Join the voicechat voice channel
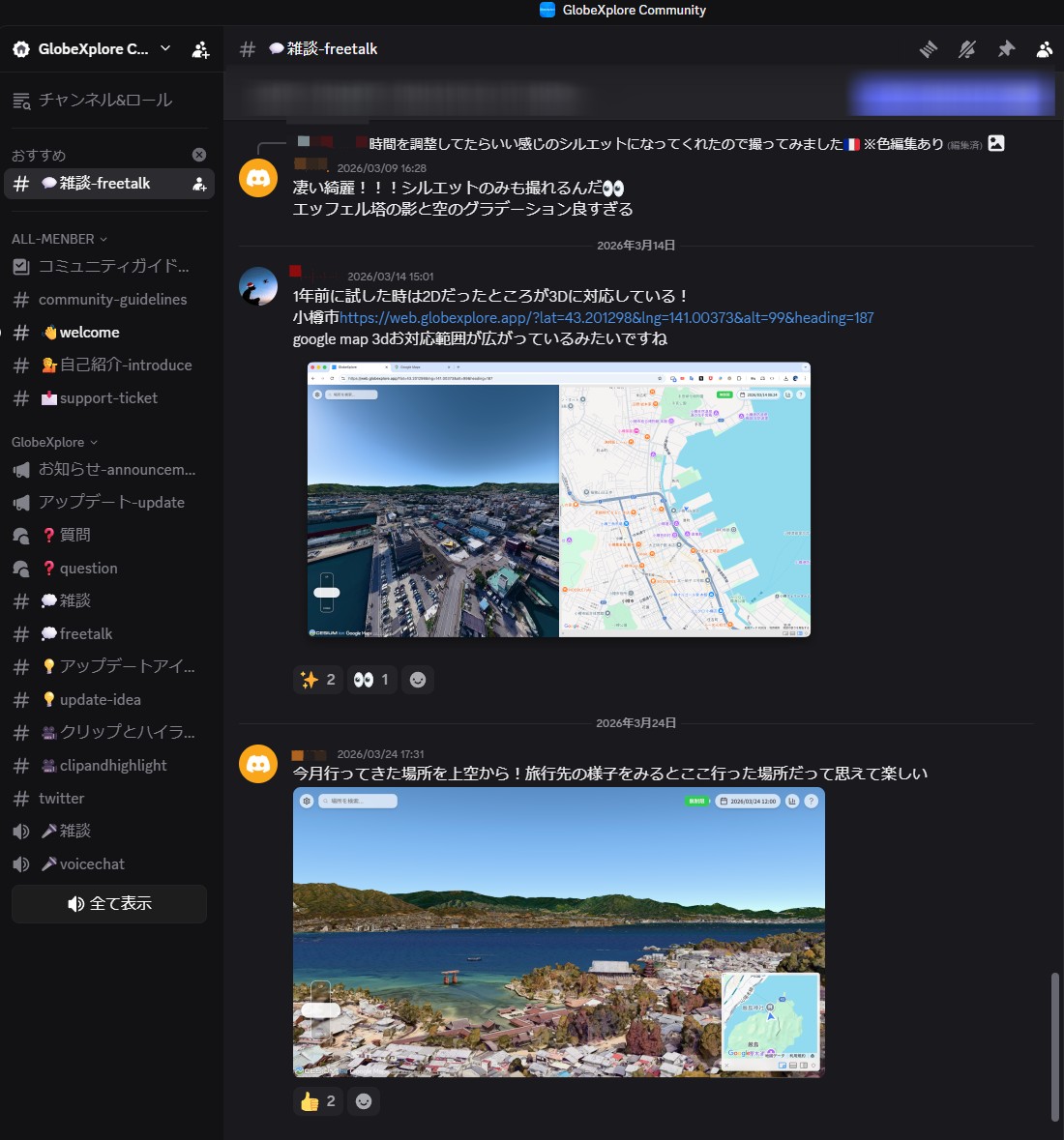 109,863
